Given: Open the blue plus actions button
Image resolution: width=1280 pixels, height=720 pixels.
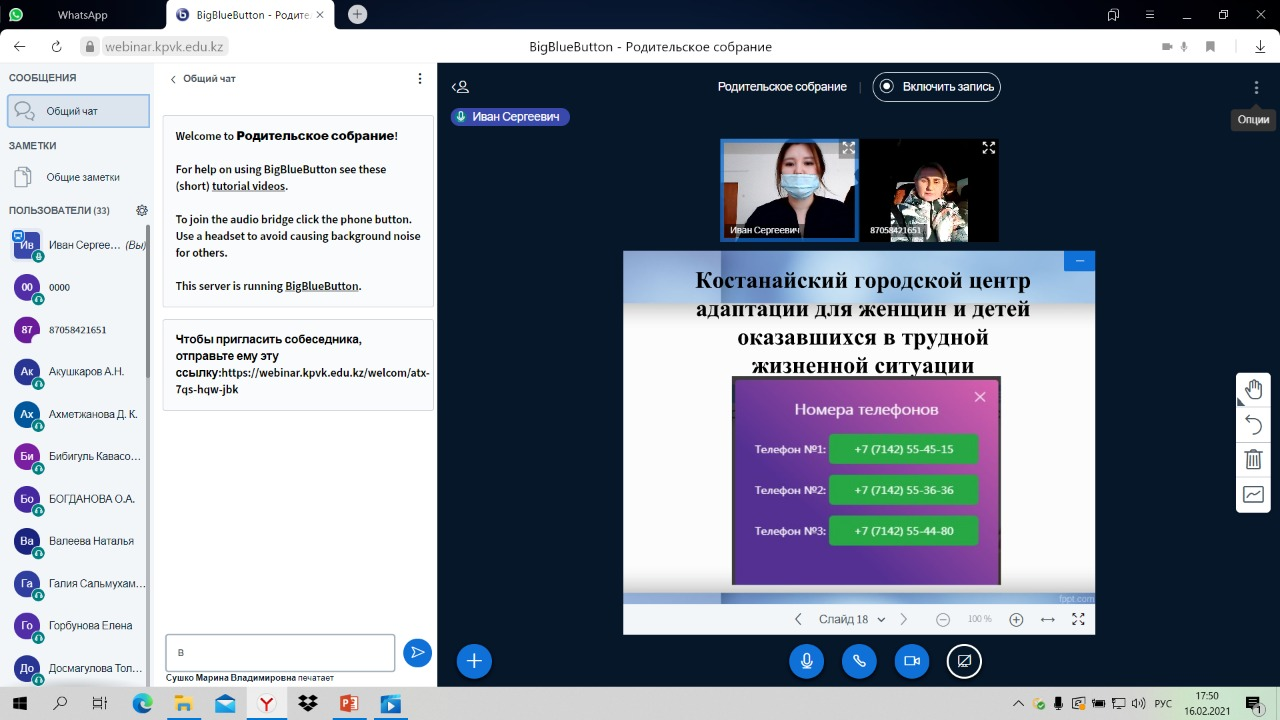Looking at the screenshot, I should [x=474, y=661].
